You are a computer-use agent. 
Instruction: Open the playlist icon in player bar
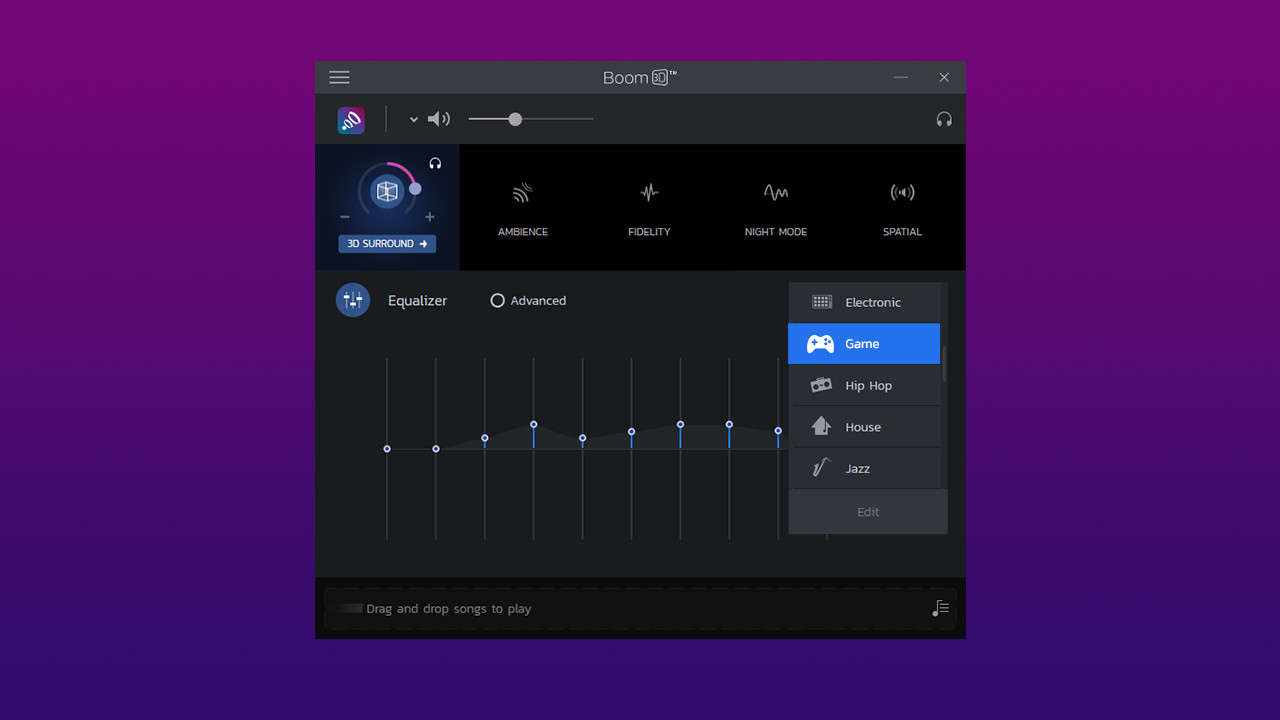[940, 608]
